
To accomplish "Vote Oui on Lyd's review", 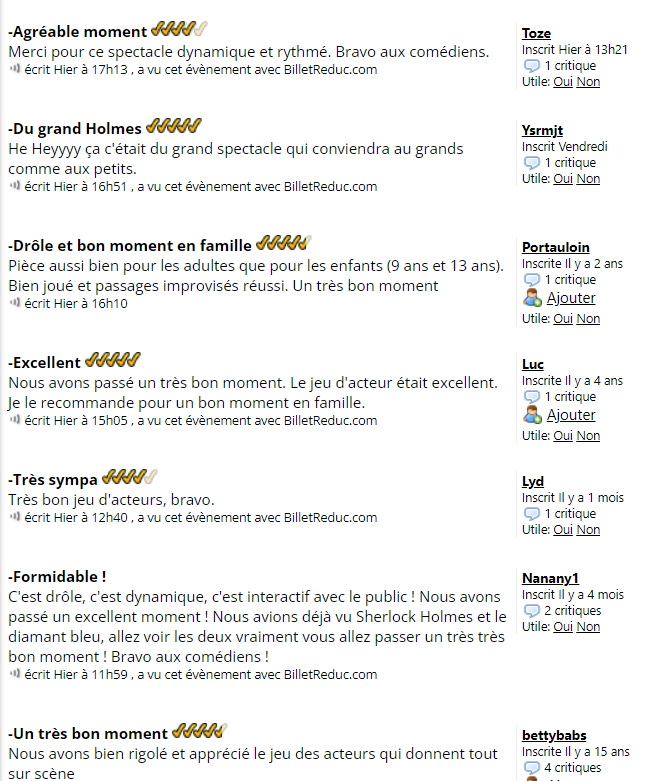I will pos(563,529).
